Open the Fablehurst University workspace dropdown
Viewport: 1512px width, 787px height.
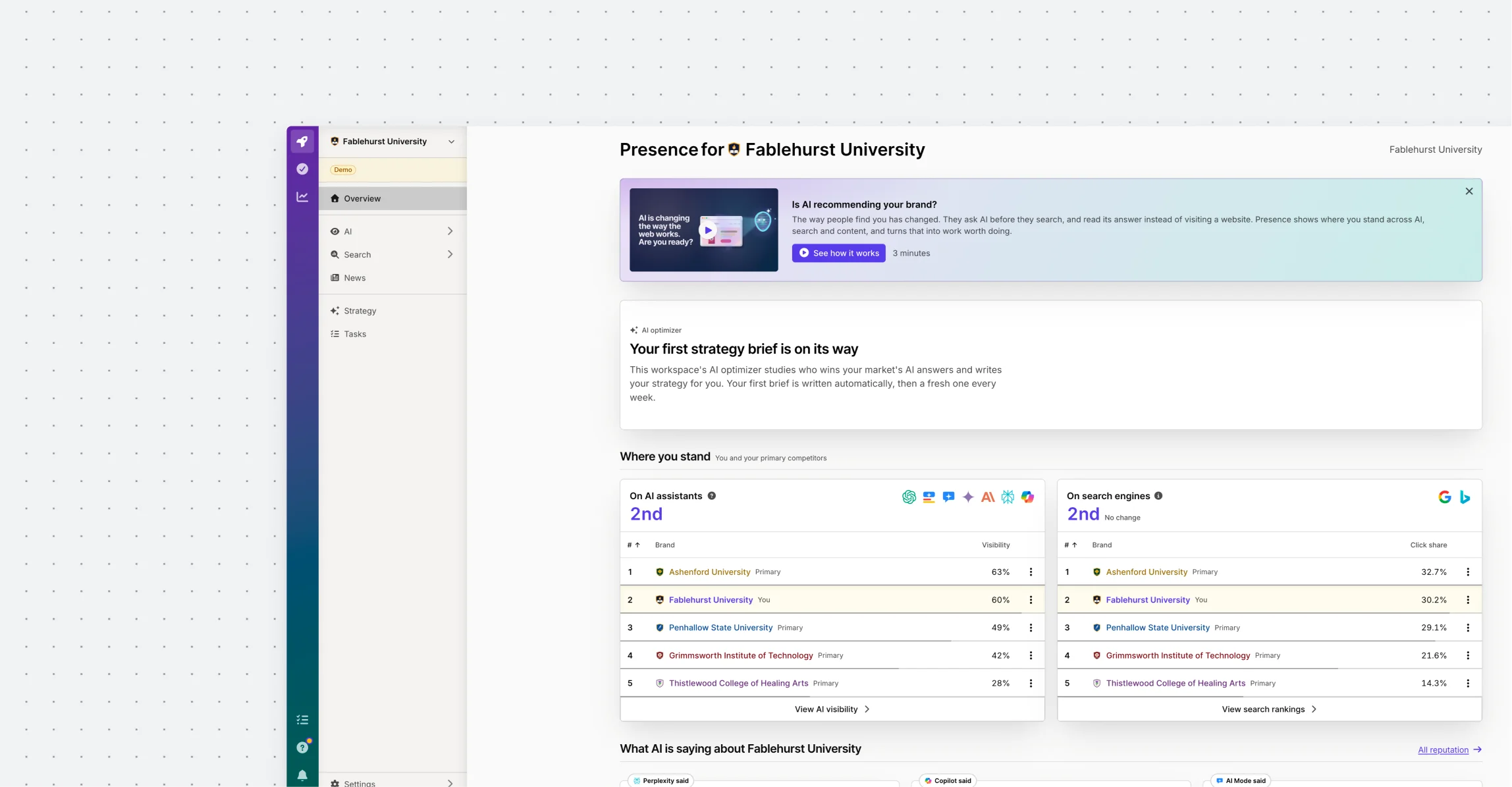pos(392,142)
